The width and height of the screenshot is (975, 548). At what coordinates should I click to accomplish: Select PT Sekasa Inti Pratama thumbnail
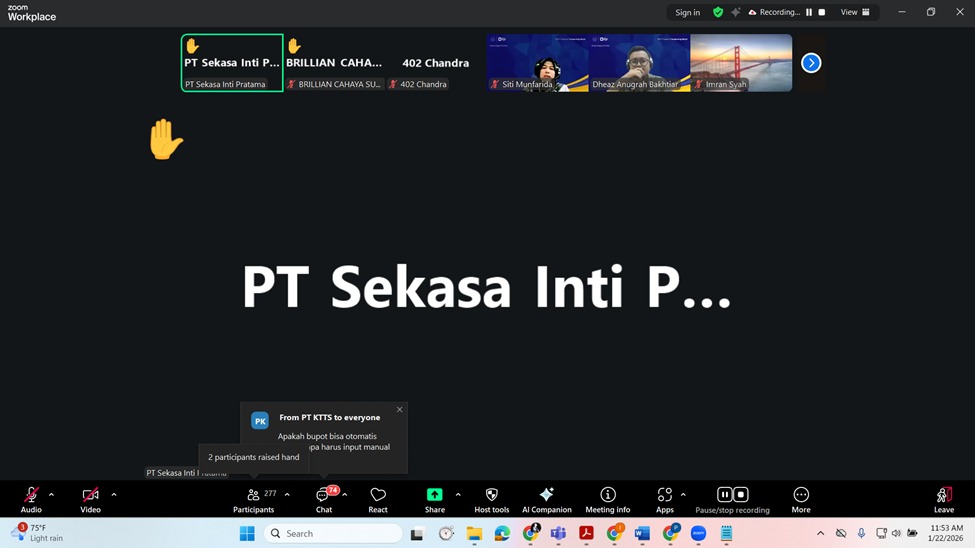tap(232, 63)
